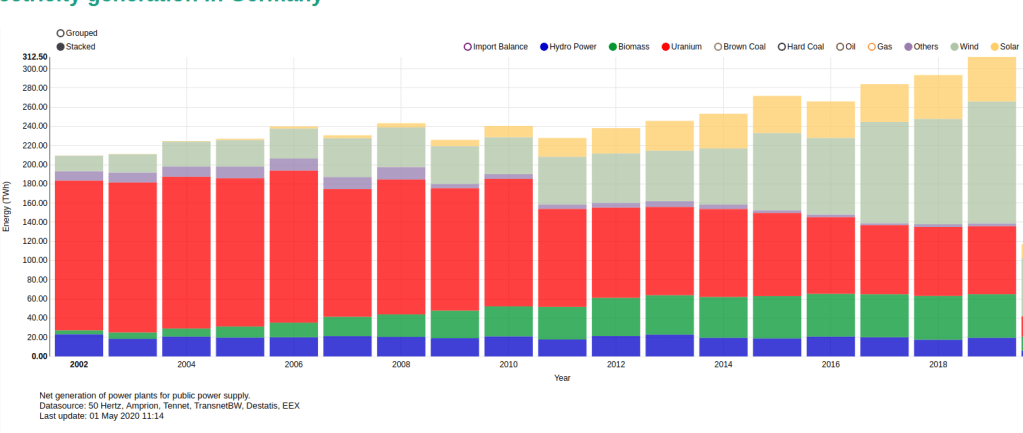Toggle the Others legend entry
1023x433 pixels.
click(x=908, y=47)
